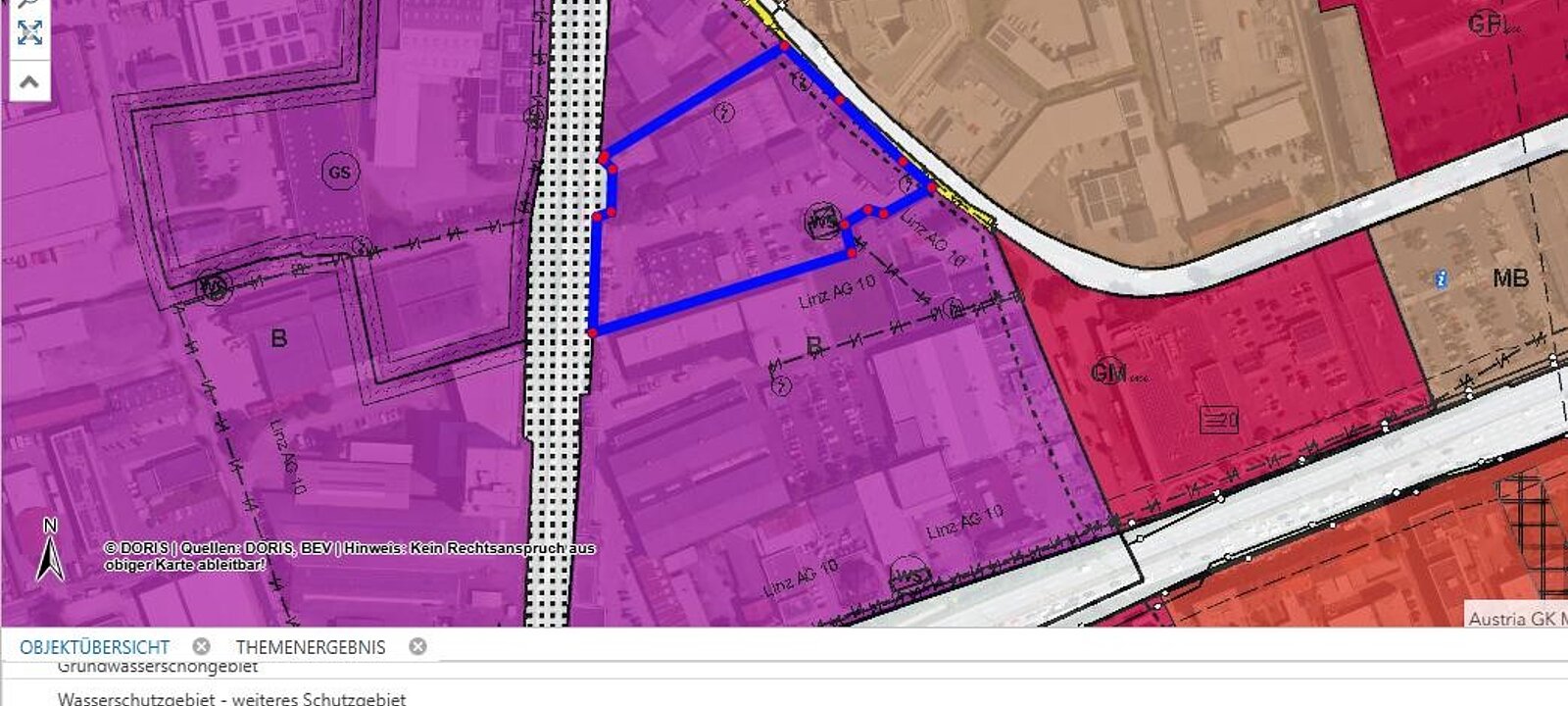This screenshot has height=706, width=1568.
Task: Click the full extent zoom icon
Action: coord(29,33)
